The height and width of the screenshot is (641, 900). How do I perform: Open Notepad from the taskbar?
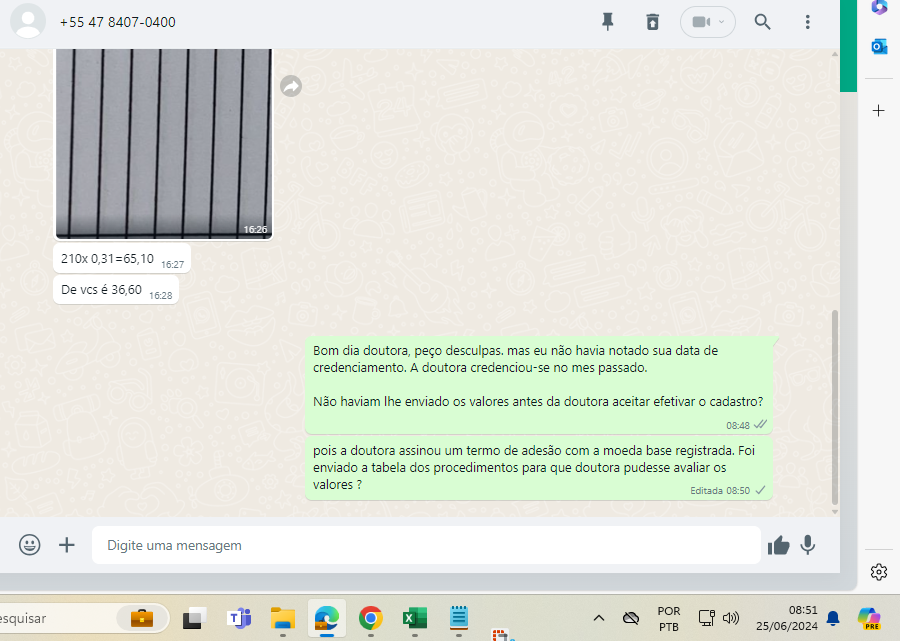coord(459,617)
